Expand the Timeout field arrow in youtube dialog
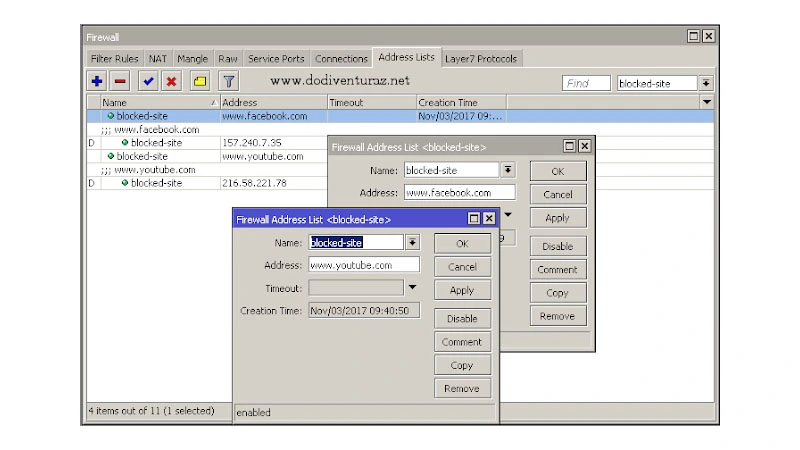800x450 pixels. 412,287
